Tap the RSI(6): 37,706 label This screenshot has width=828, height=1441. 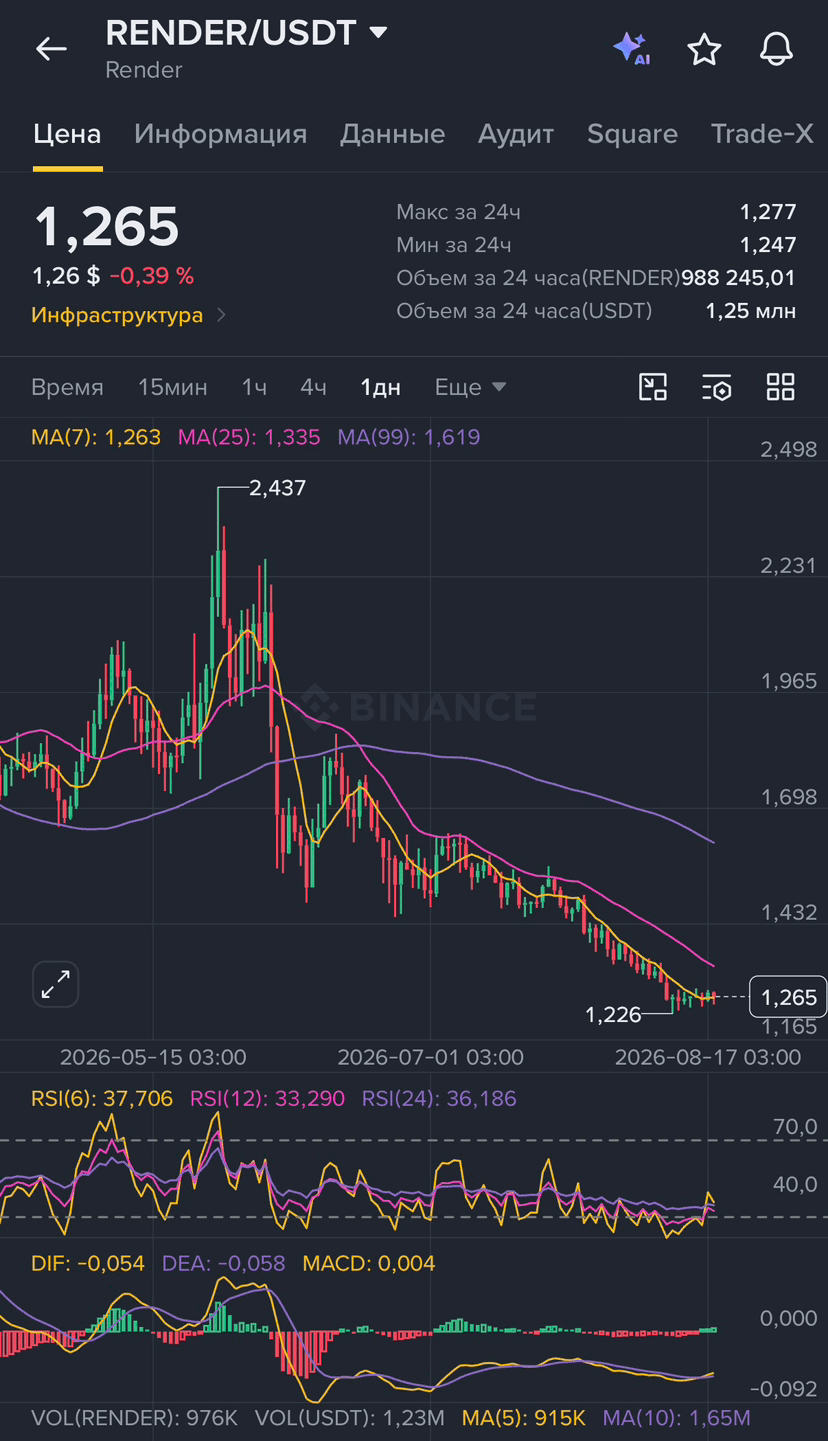pos(102,1099)
